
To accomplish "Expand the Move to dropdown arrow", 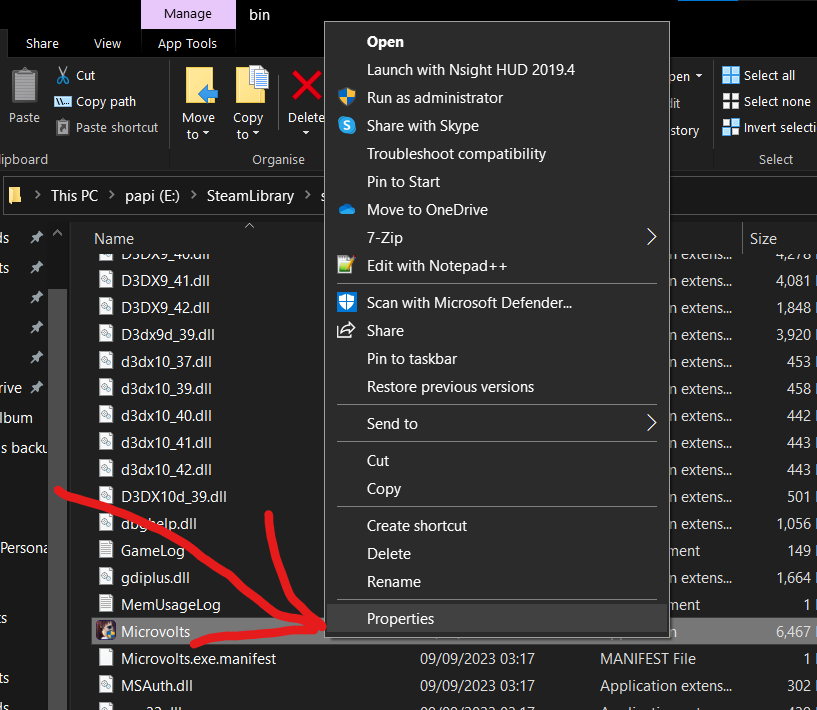I will pyautogui.click(x=206, y=134).
